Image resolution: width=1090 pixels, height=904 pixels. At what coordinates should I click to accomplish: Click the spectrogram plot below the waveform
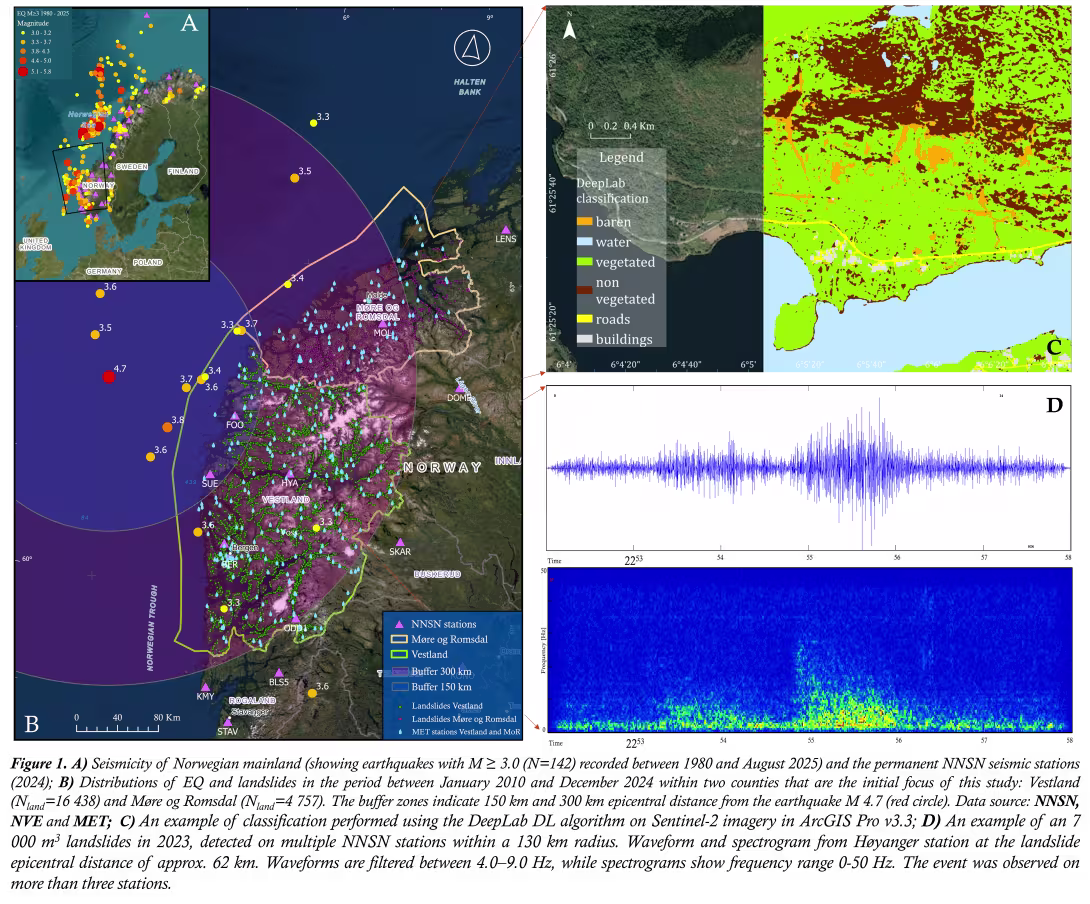(x=810, y=650)
